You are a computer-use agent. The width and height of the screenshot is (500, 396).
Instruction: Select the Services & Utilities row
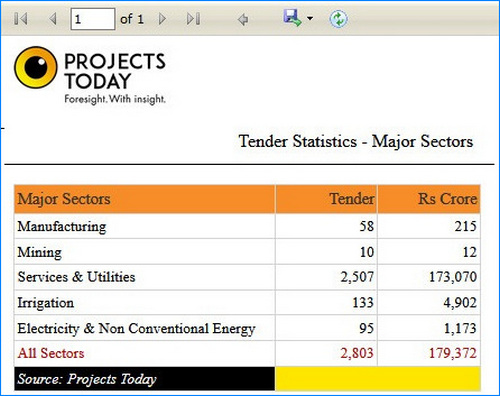click(247, 277)
